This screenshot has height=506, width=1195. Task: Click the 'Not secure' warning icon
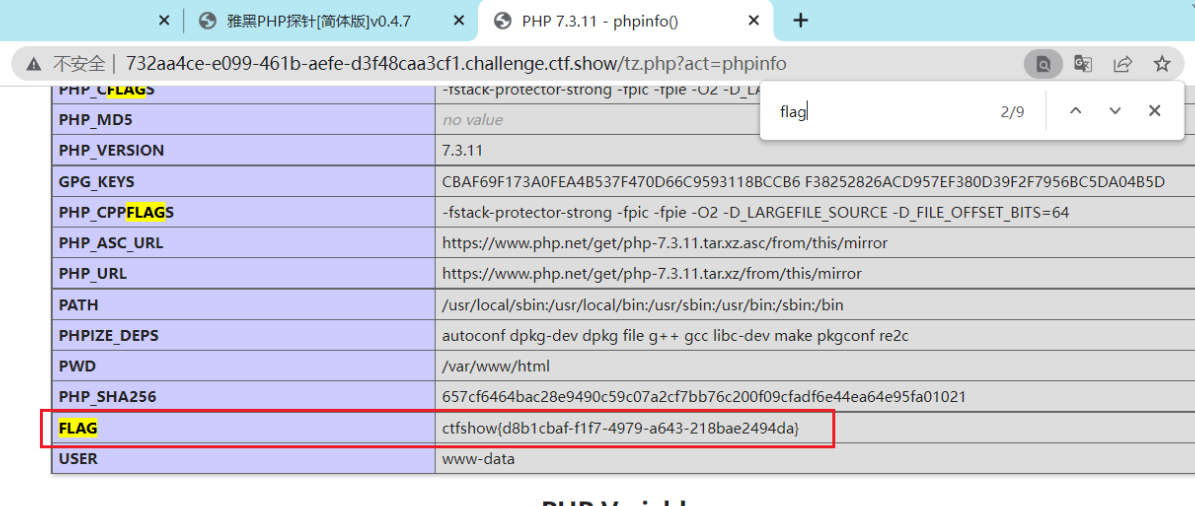[34, 64]
